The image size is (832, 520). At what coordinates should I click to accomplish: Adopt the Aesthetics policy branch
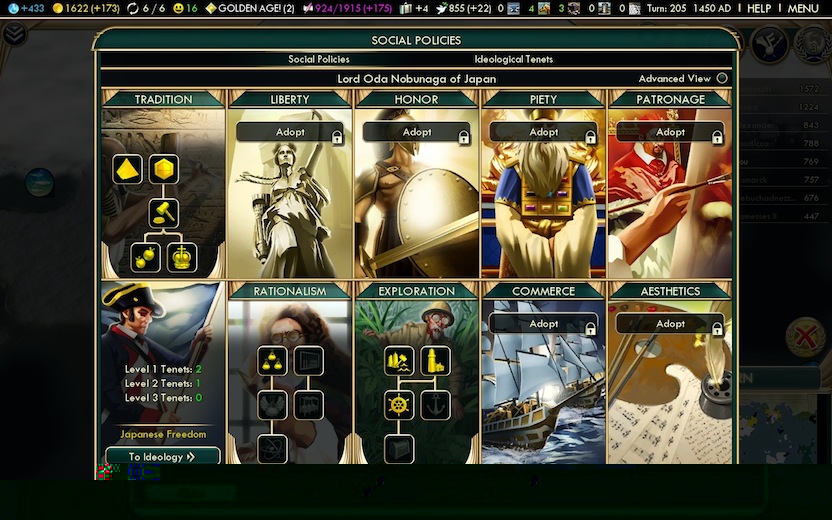[670, 324]
